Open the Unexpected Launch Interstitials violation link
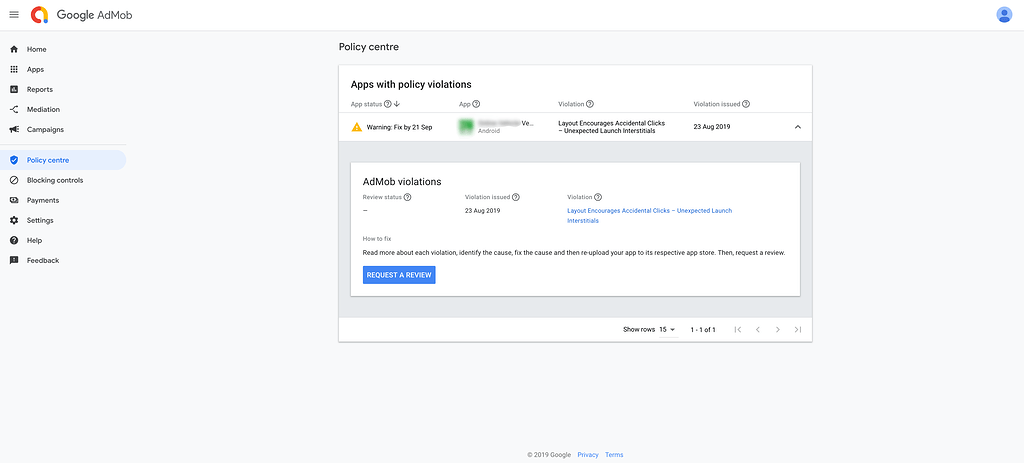 click(650, 216)
